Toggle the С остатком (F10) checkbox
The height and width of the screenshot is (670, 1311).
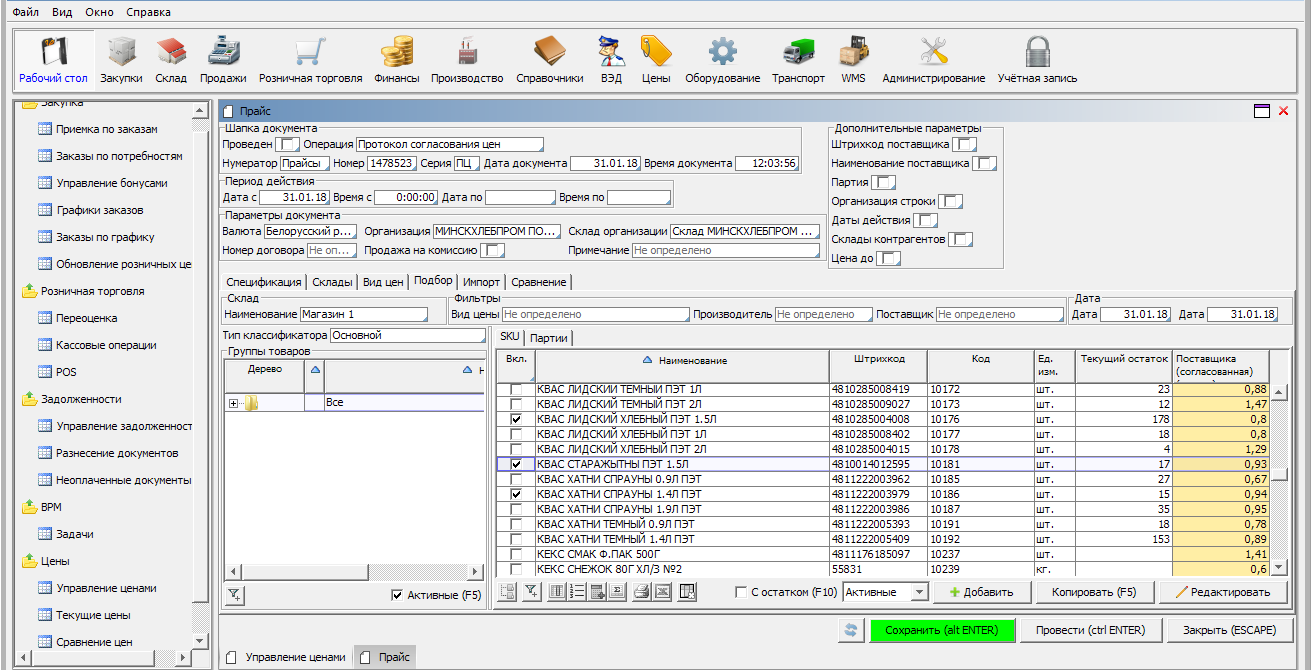point(741,592)
